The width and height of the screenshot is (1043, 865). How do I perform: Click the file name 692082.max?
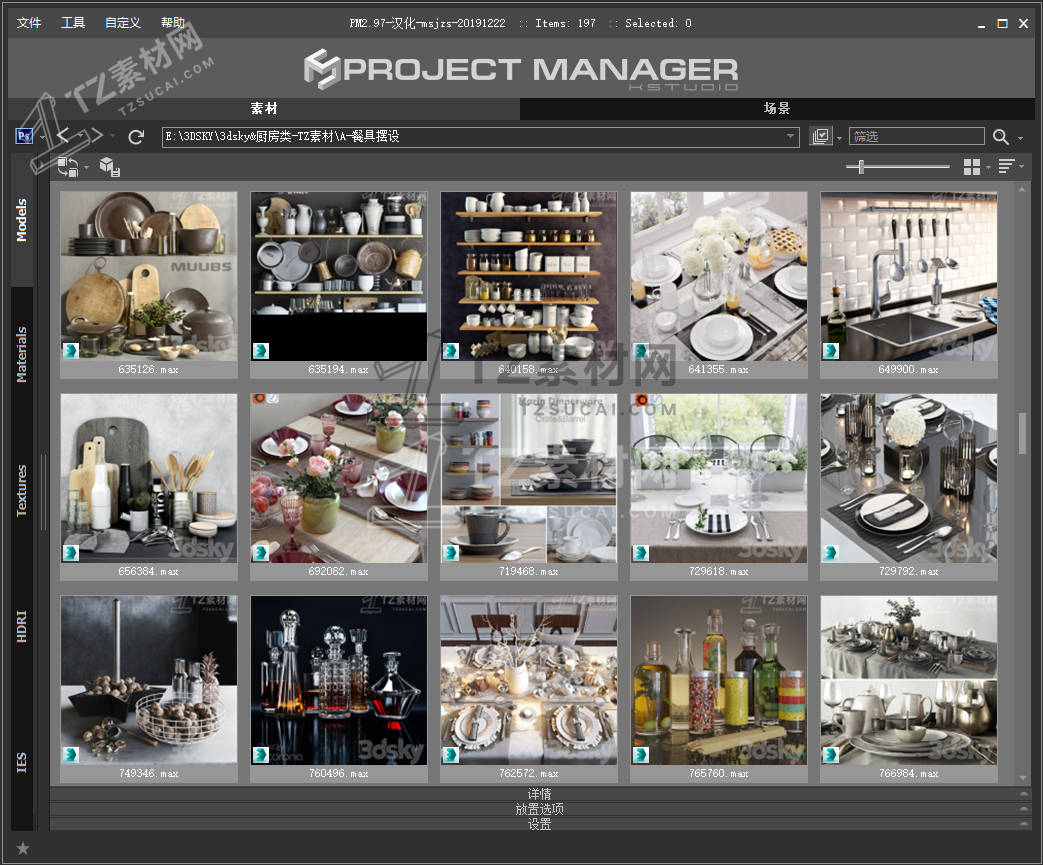click(339, 572)
